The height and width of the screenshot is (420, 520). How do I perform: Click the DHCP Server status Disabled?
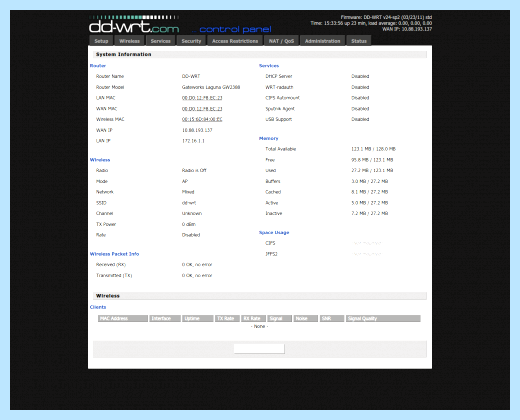click(360, 76)
